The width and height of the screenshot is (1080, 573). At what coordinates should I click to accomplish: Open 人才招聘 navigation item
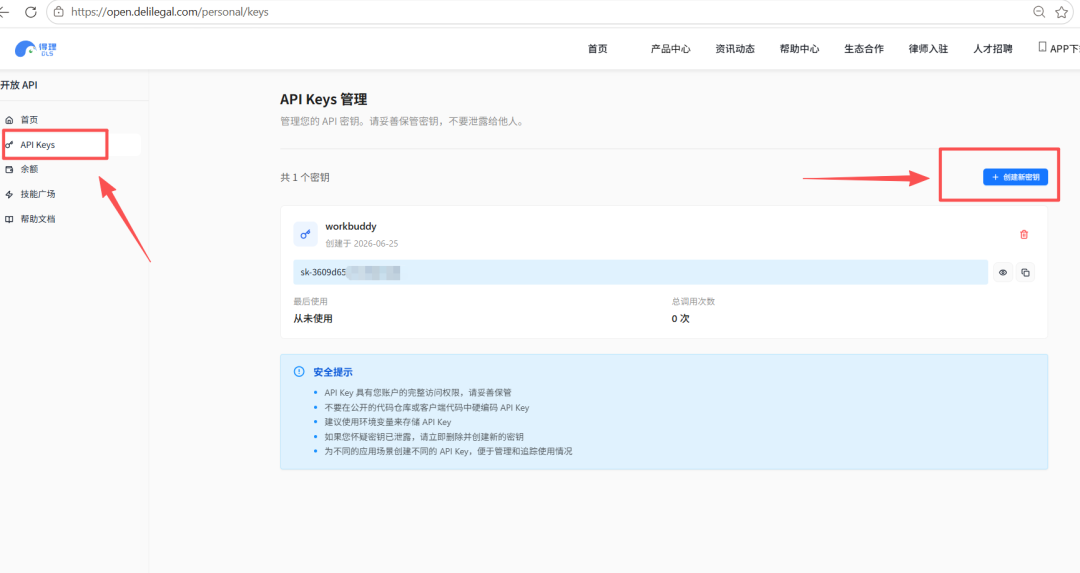(x=993, y=49)
